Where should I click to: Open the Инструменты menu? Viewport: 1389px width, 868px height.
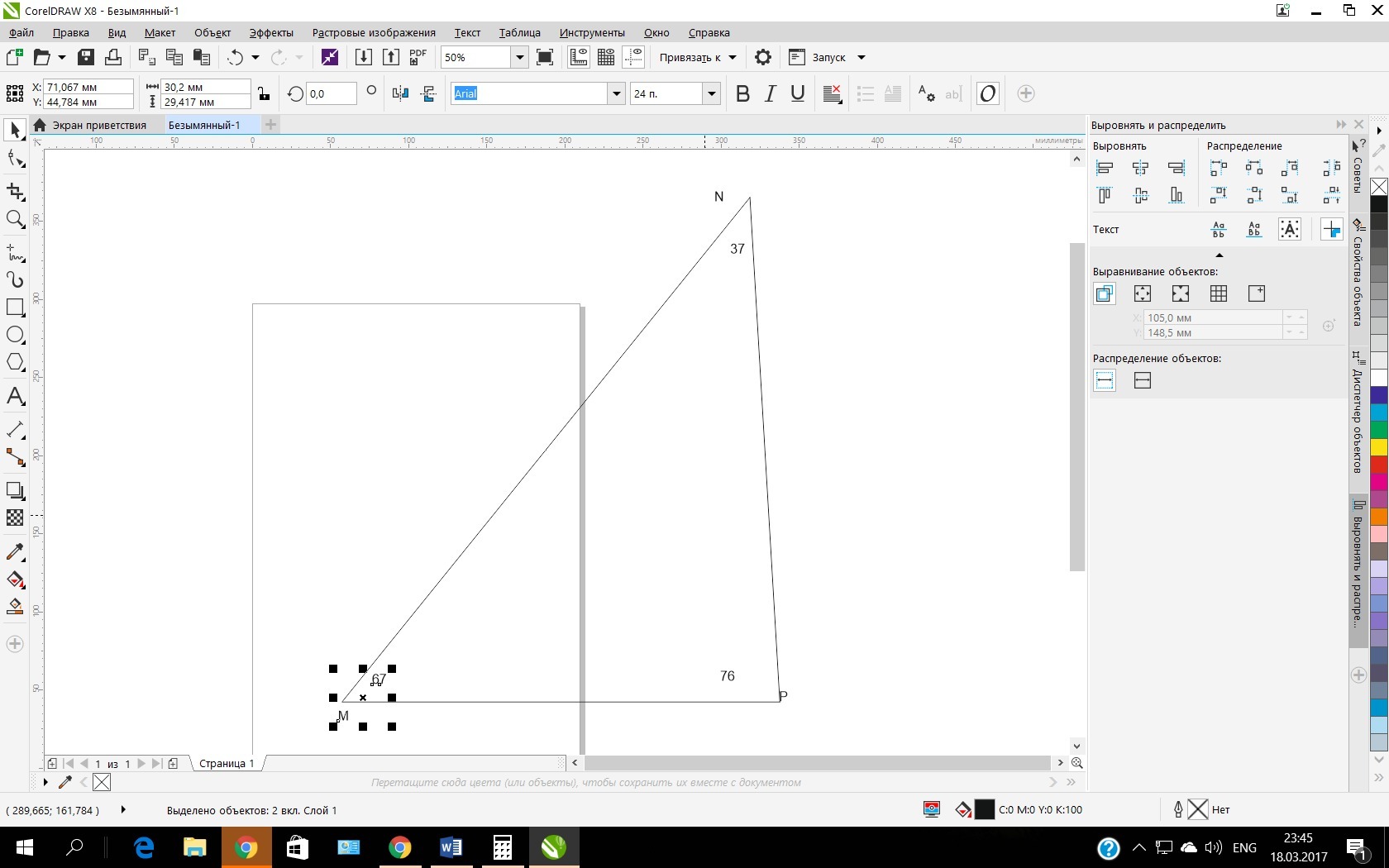[x=592, y=33]
